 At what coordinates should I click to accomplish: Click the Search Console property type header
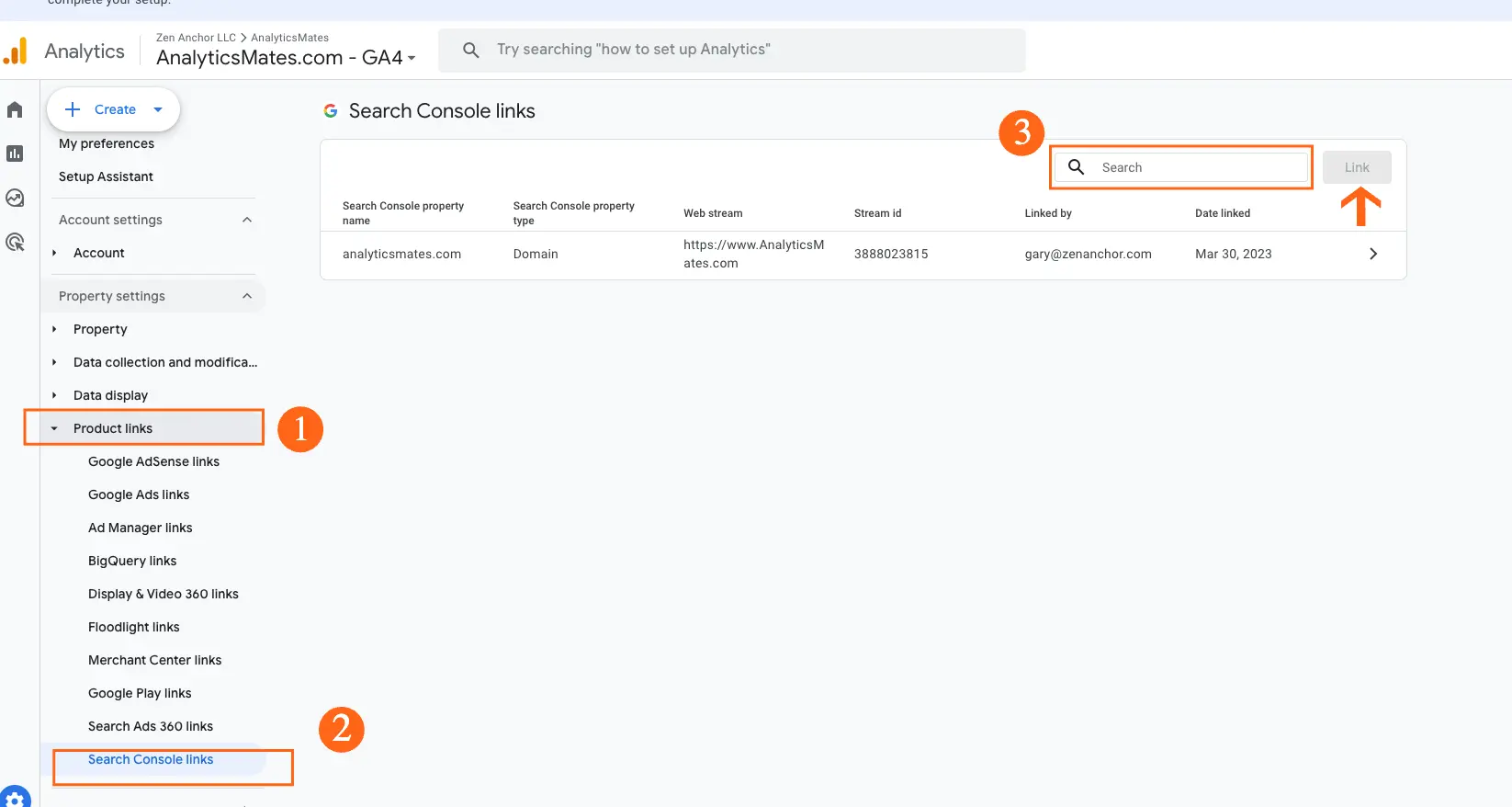coord(574,213)
